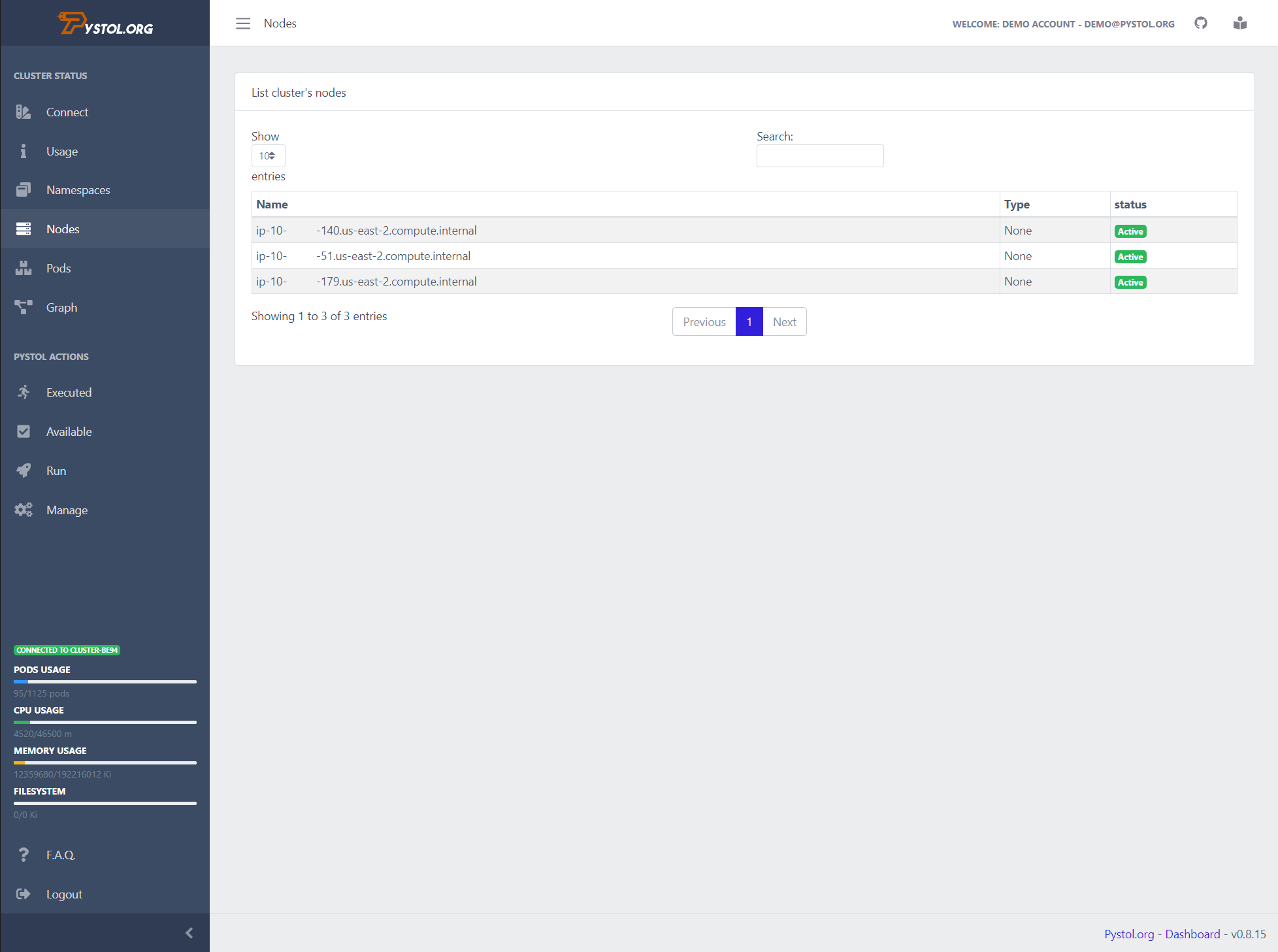The width and height of the screenshot is (1278, 952).
Task: Go to Namespaces in sidebar
Action: [x=78, y=190]
